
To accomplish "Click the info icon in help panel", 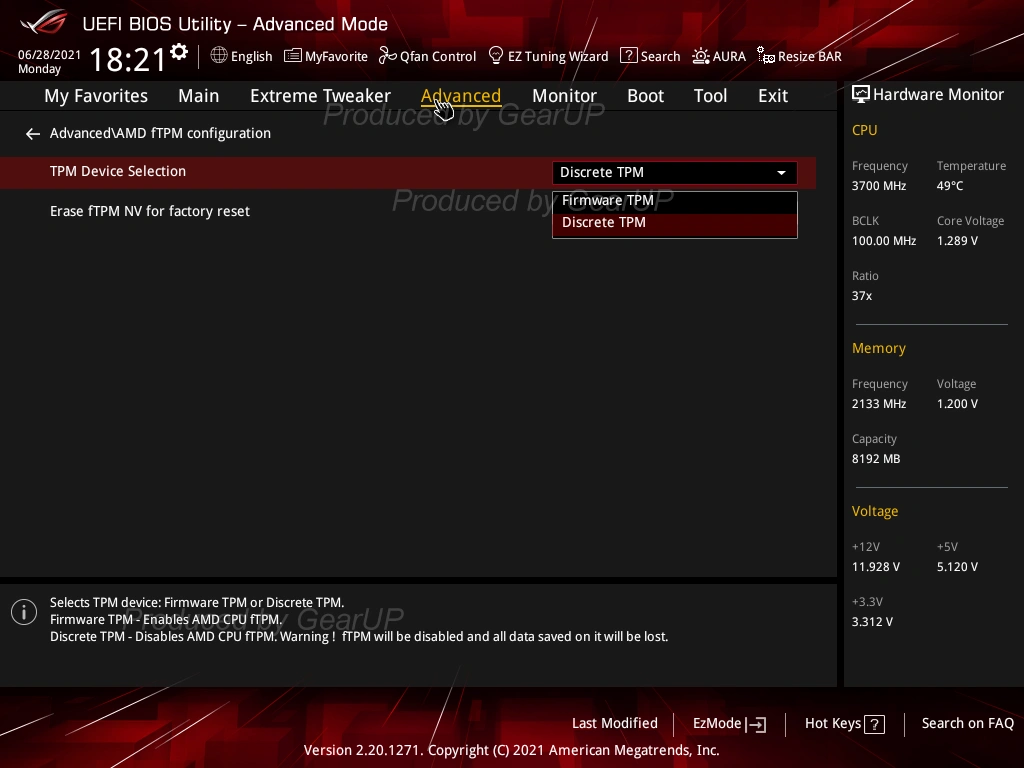I will [24, 612].
